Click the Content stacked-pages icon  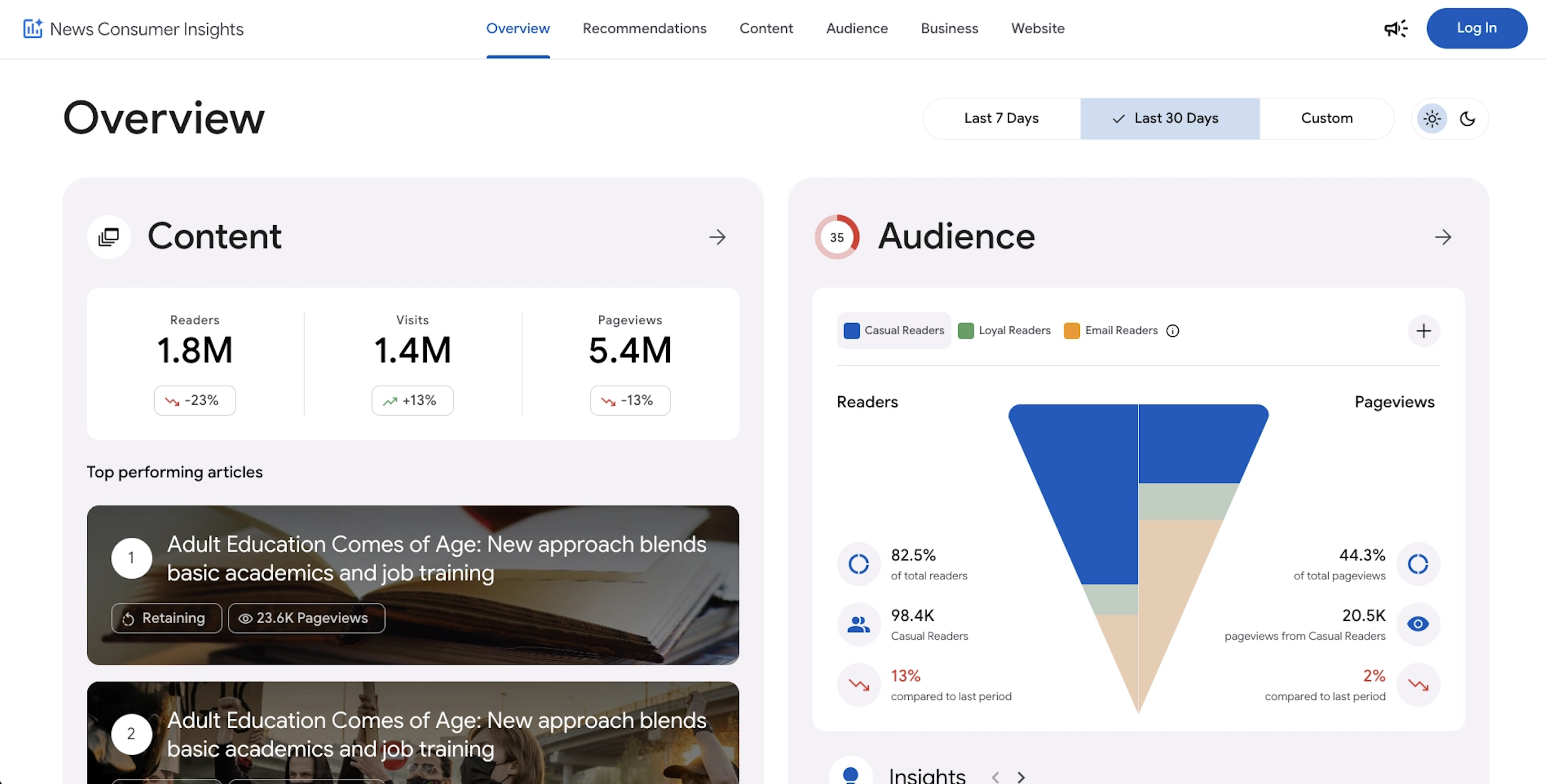108,237
